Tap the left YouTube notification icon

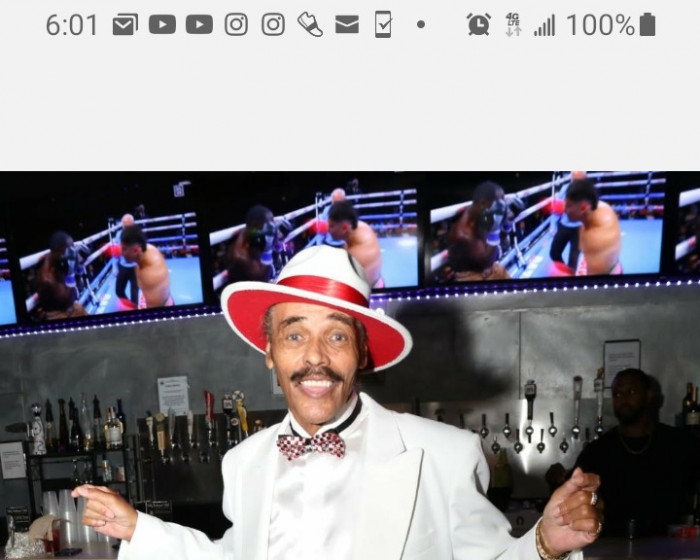tap(162, 25)
